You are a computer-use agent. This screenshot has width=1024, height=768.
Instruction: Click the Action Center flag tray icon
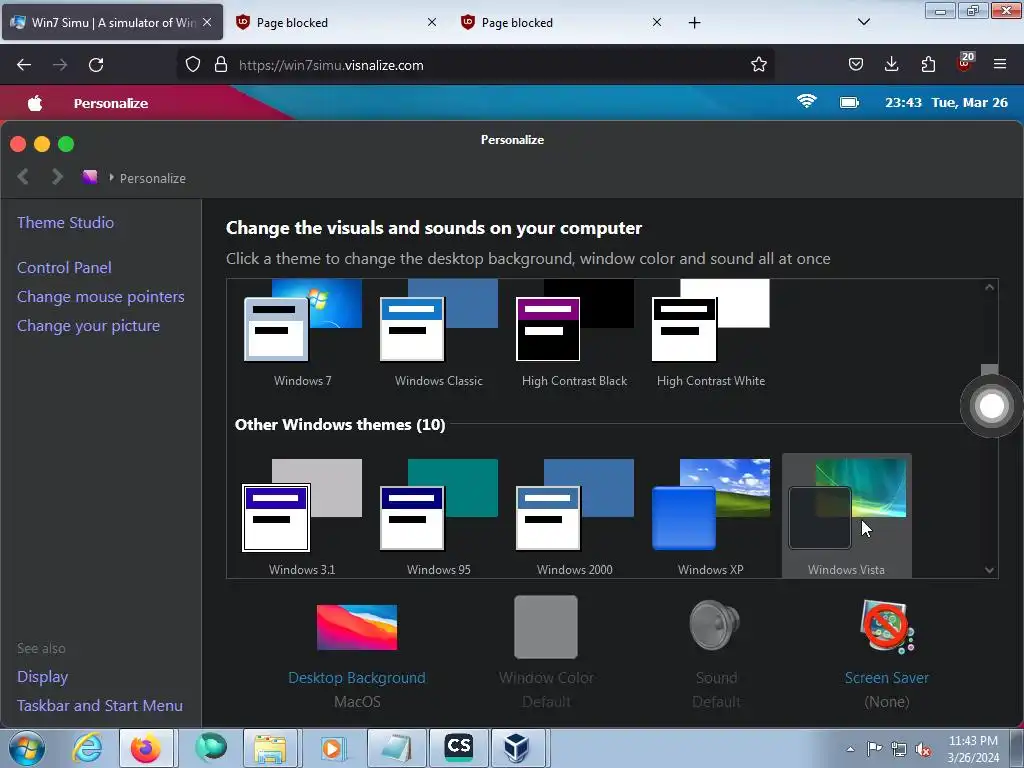point(874,748)
